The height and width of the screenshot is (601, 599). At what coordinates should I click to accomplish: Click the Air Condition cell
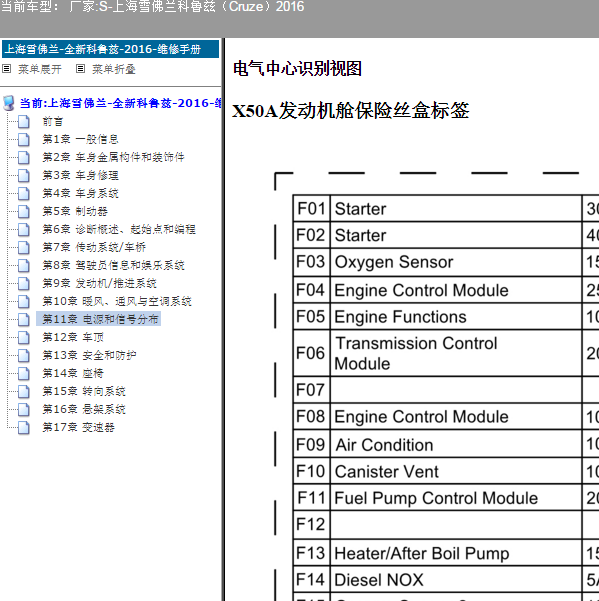click(456, 445)
